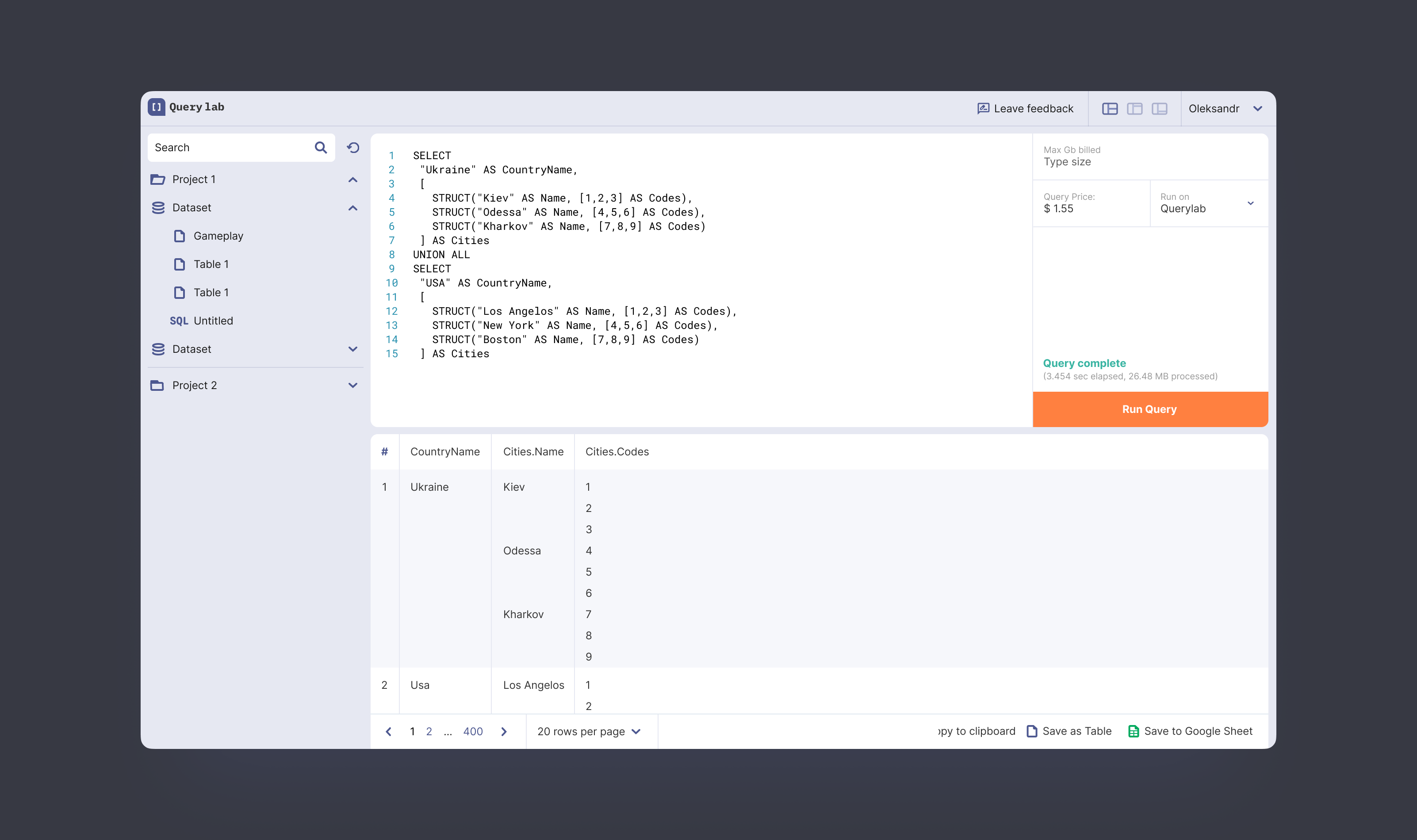This screenshot has width=1417, height=840.
Task: Open the Gameplay table
Action: pyautogui.click(x=218, y=236)
